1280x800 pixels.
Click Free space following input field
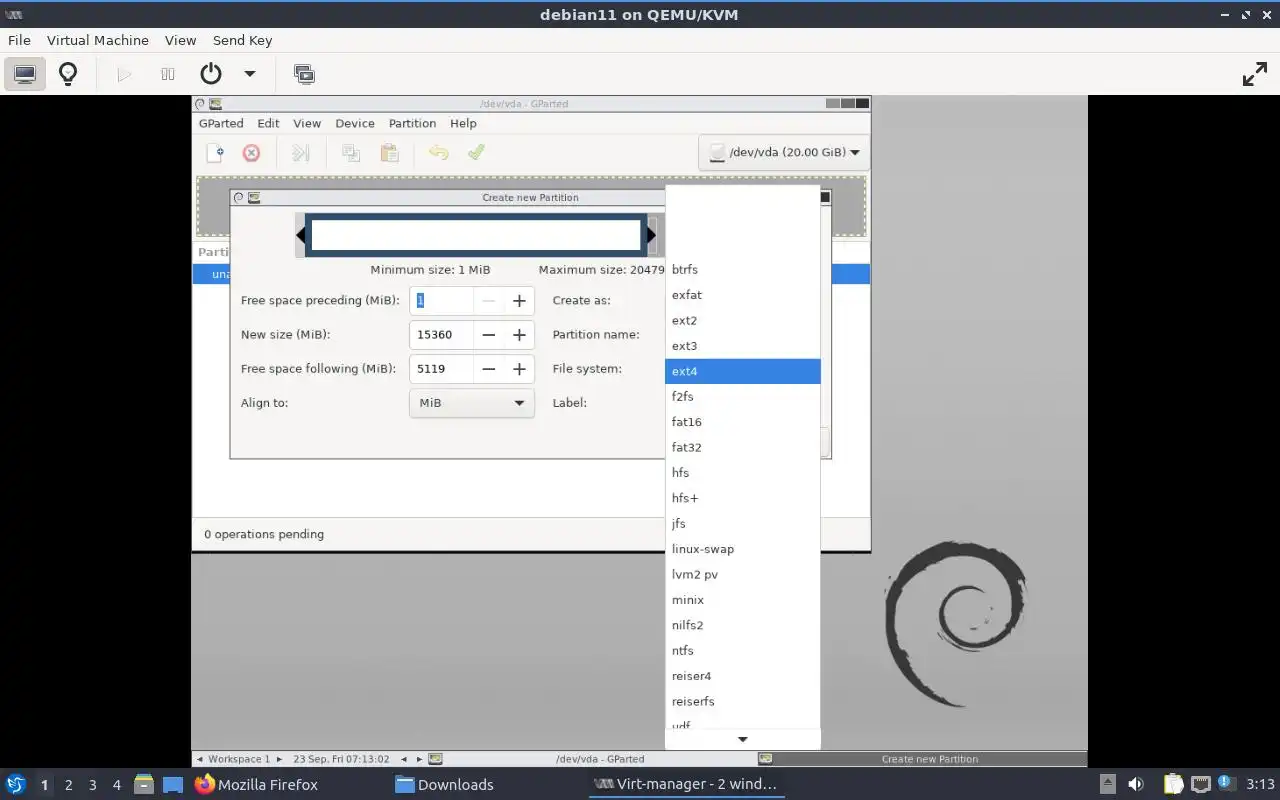[x=440, y=369]
